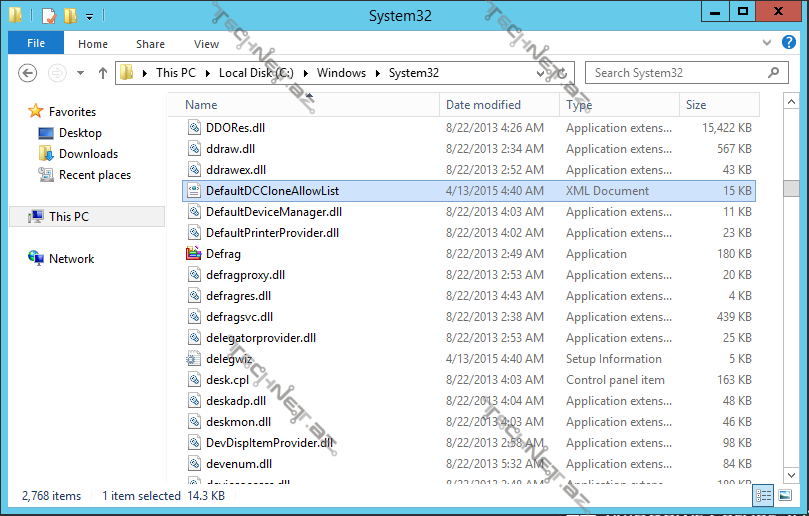This screenshot has height=516, width=809.
Task: Switch to the View ribbon tab
Action: coord(206,44)
